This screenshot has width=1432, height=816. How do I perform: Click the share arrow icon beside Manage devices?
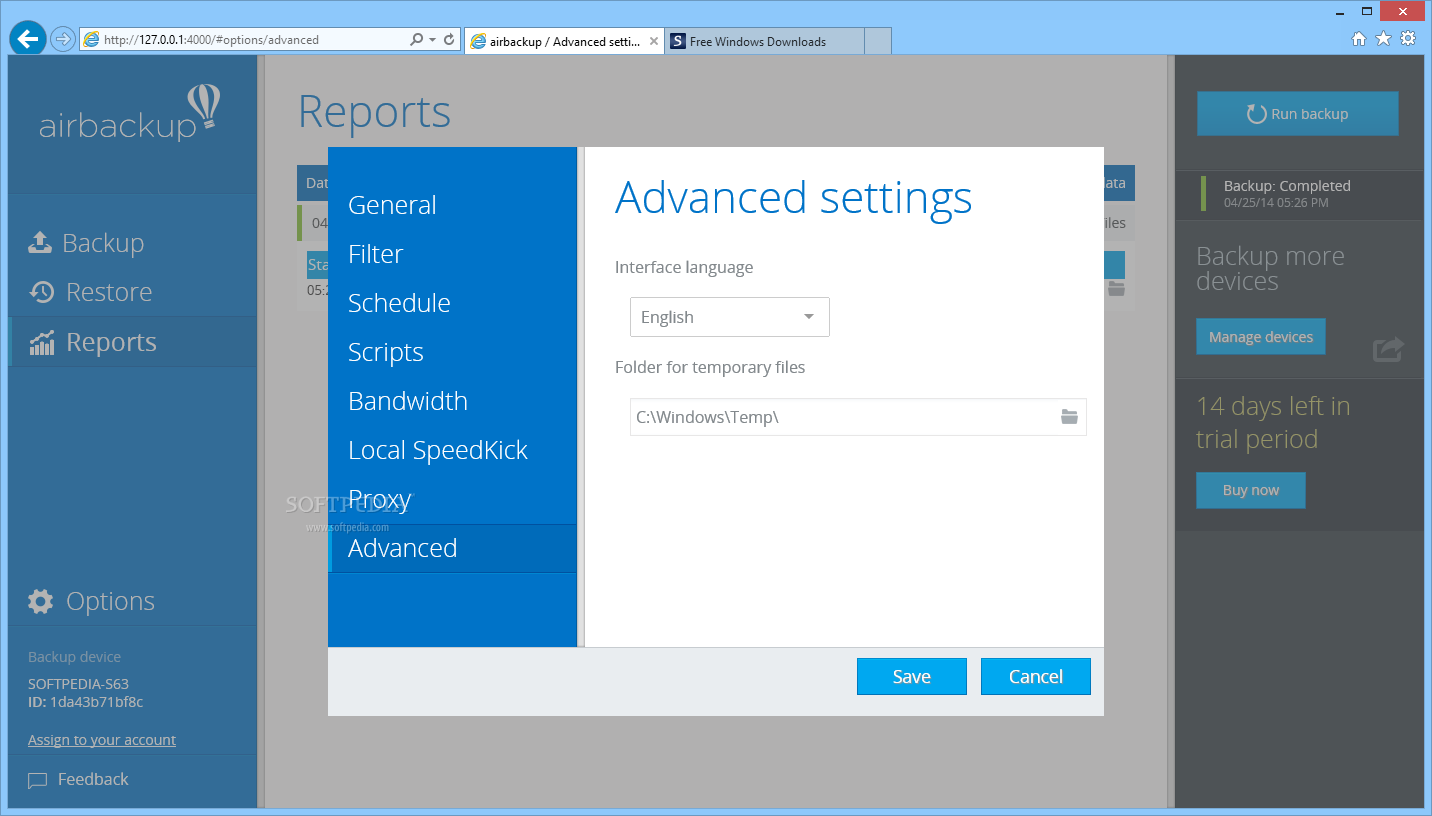1388,349
